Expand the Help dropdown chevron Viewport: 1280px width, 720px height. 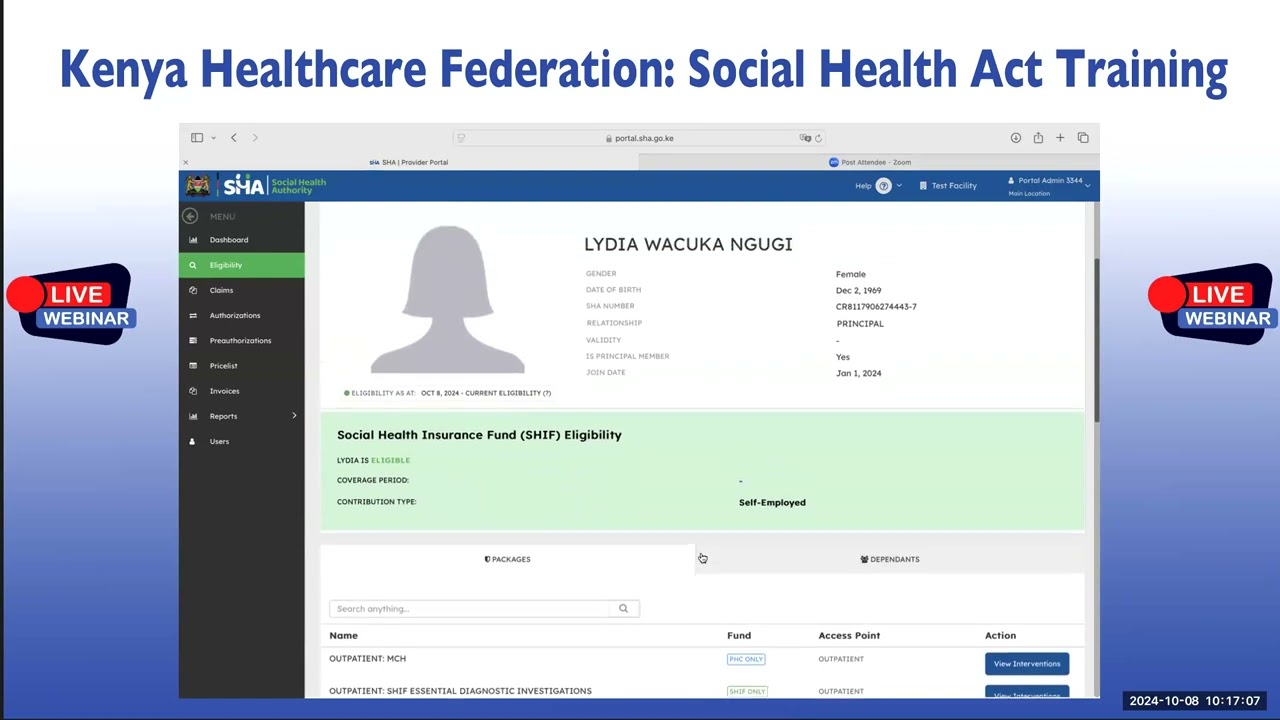click(899, 186)
